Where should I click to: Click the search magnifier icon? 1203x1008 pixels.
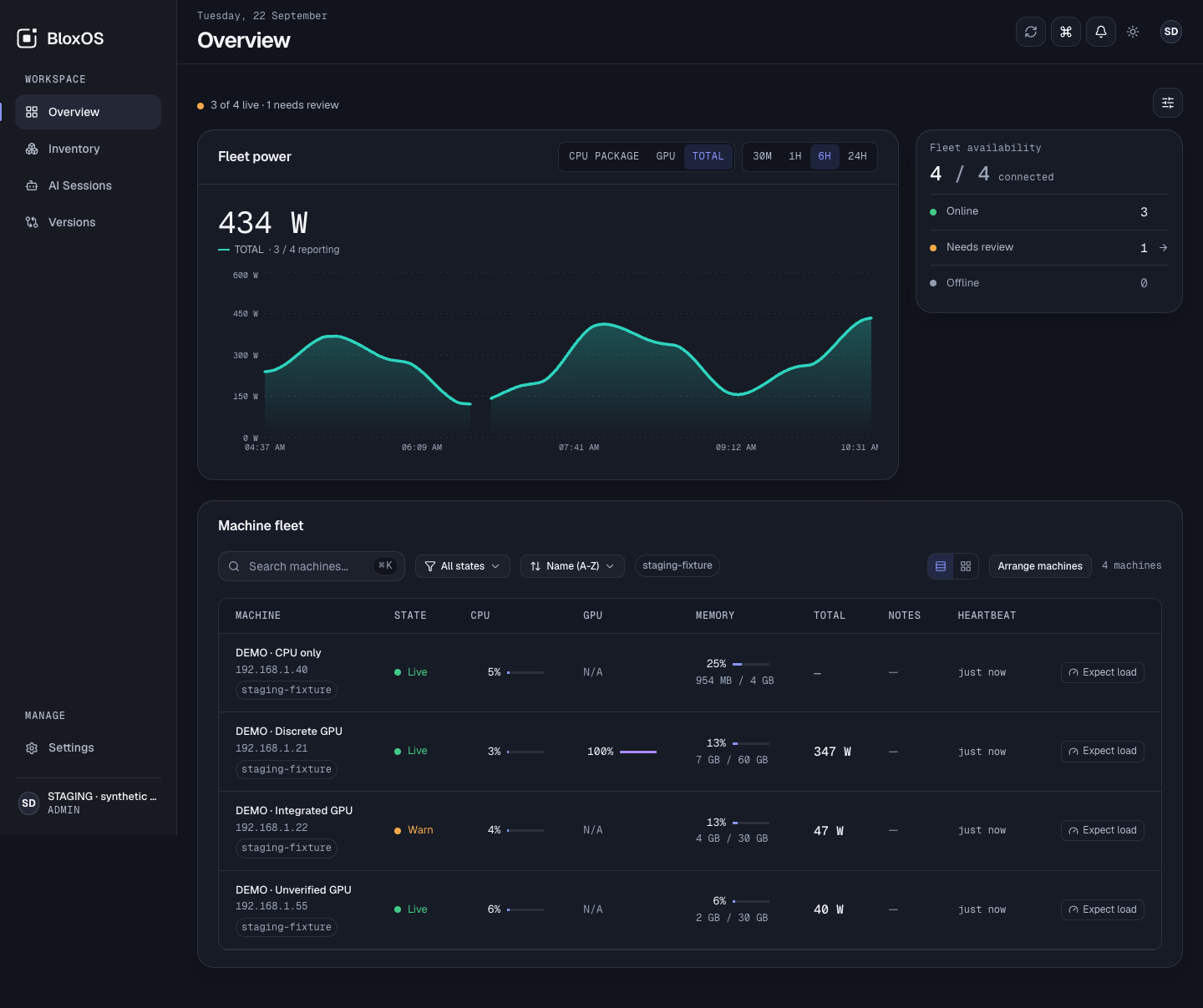[x=234, y=566]
